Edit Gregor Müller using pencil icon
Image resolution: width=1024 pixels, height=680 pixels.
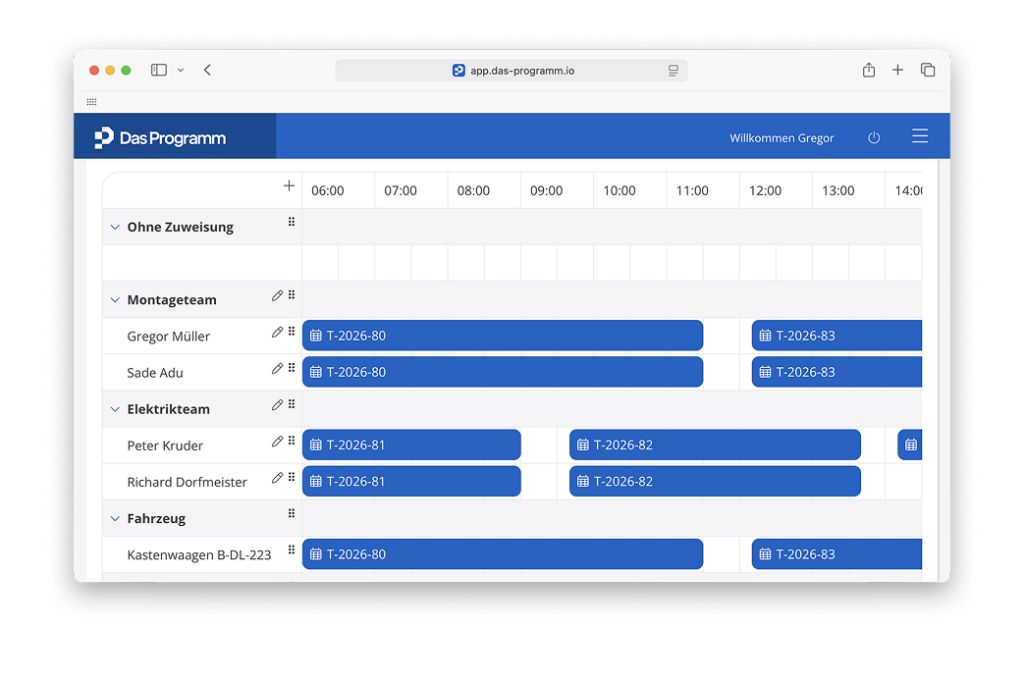coord(277,332)
